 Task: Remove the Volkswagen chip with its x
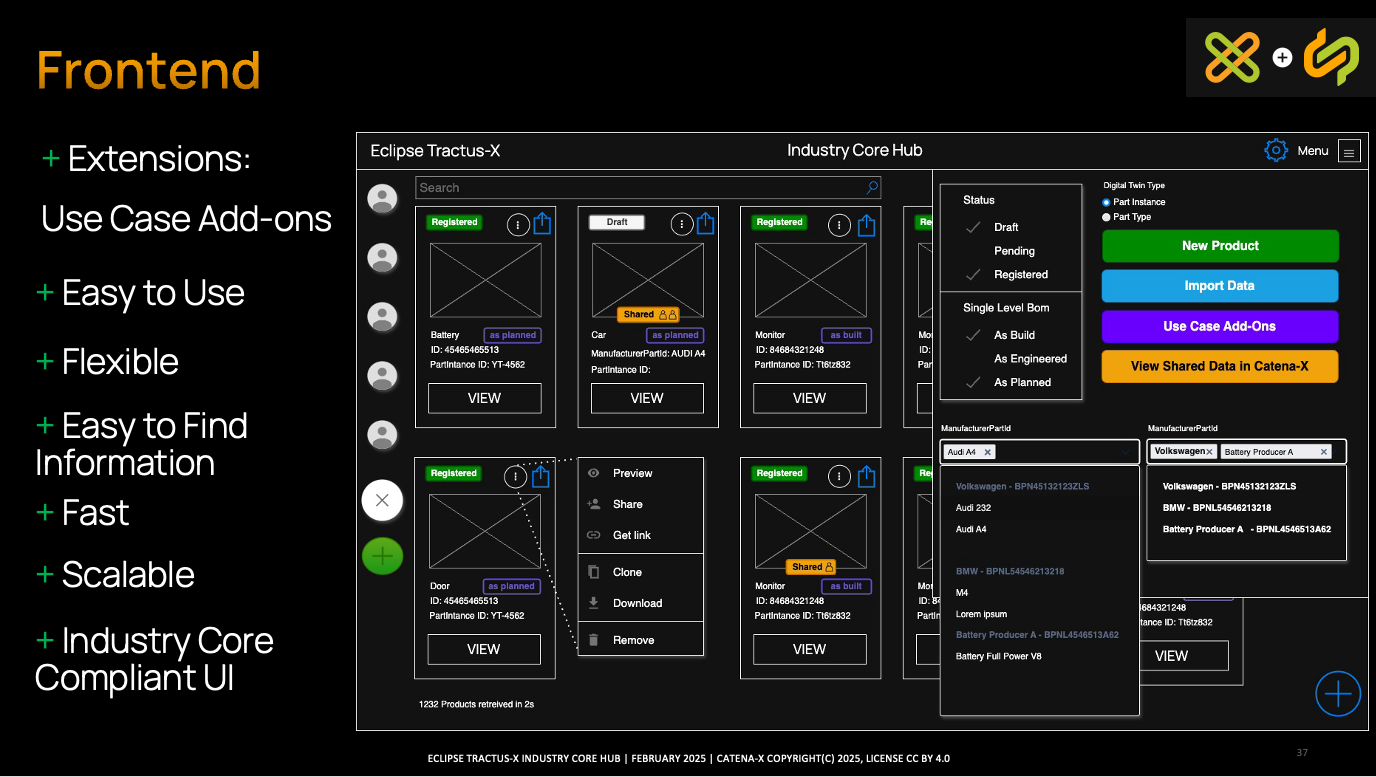pyautogui.click(x=1209, y=452)
